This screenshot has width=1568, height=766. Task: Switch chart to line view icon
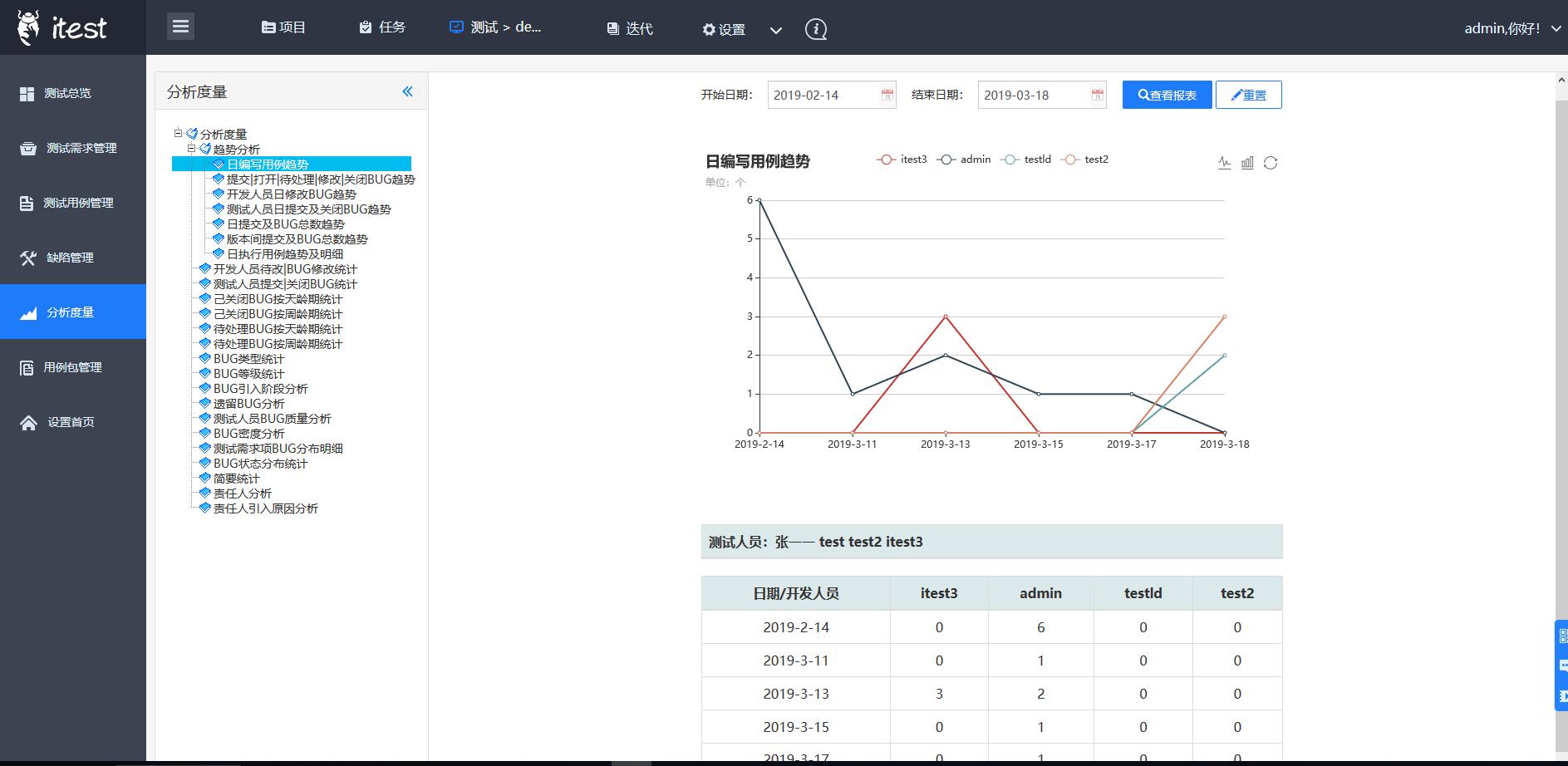1224,162
